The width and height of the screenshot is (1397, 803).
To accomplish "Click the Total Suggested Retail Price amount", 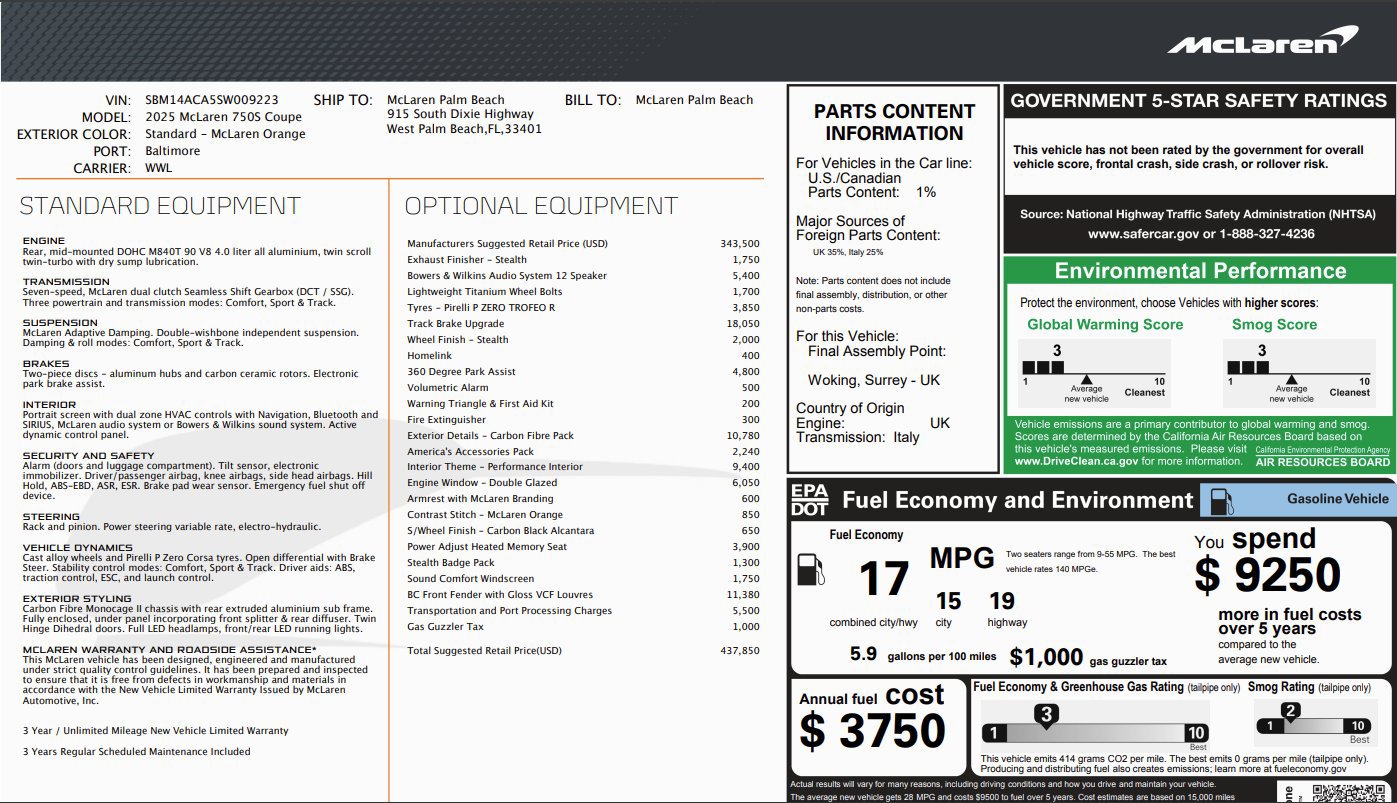I will [740, 650].
